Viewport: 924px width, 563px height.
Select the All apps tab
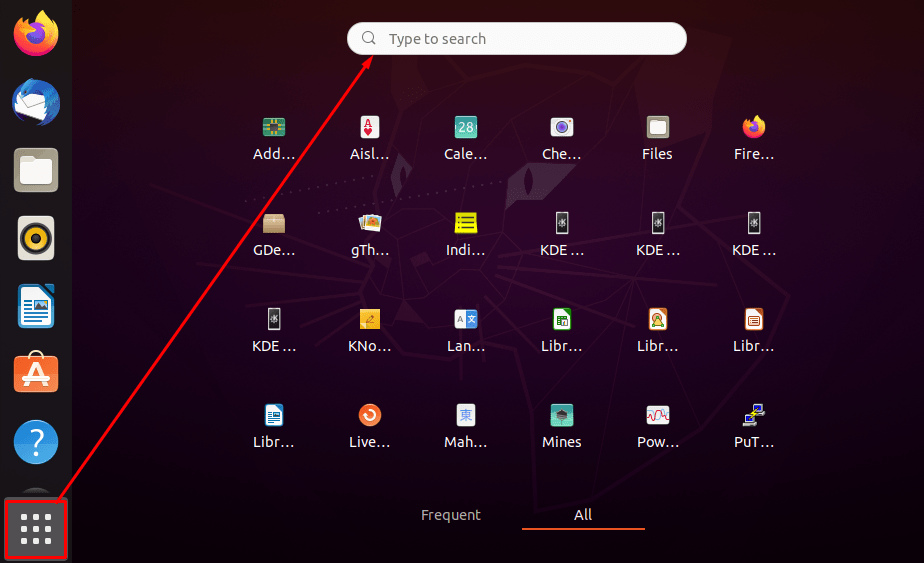coord(583,515)
